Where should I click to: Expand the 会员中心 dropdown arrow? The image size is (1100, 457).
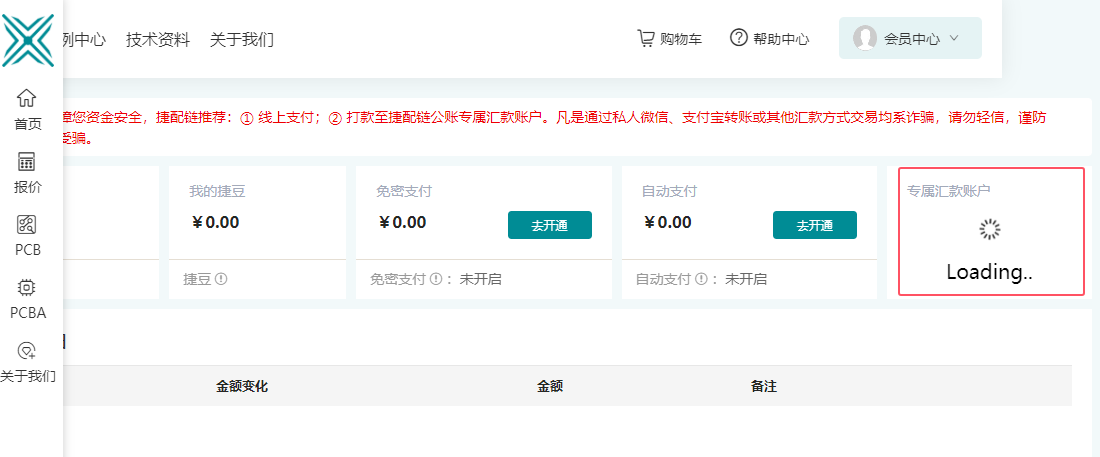point(954,38)
